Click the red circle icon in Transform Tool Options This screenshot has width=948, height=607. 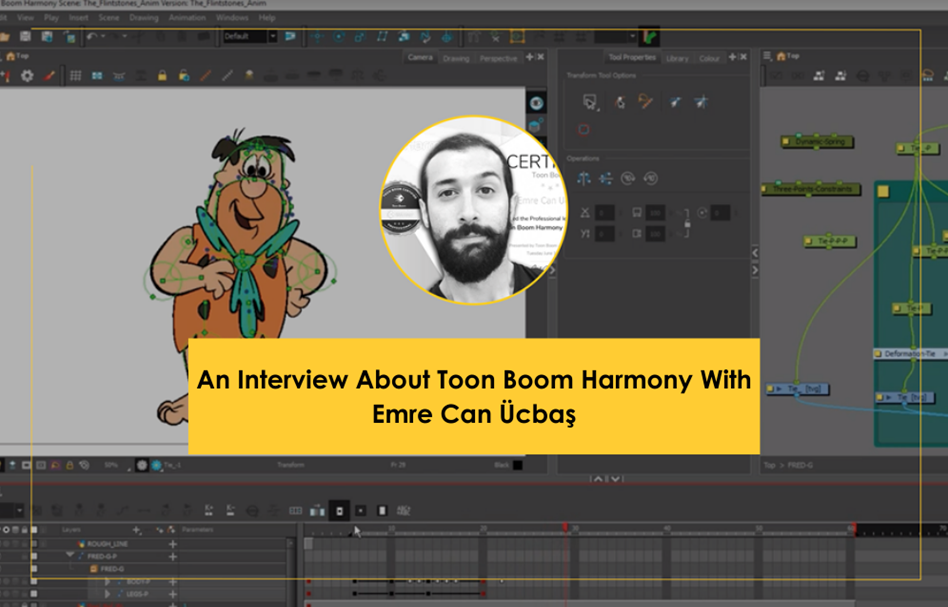click(x=583, y=129)
